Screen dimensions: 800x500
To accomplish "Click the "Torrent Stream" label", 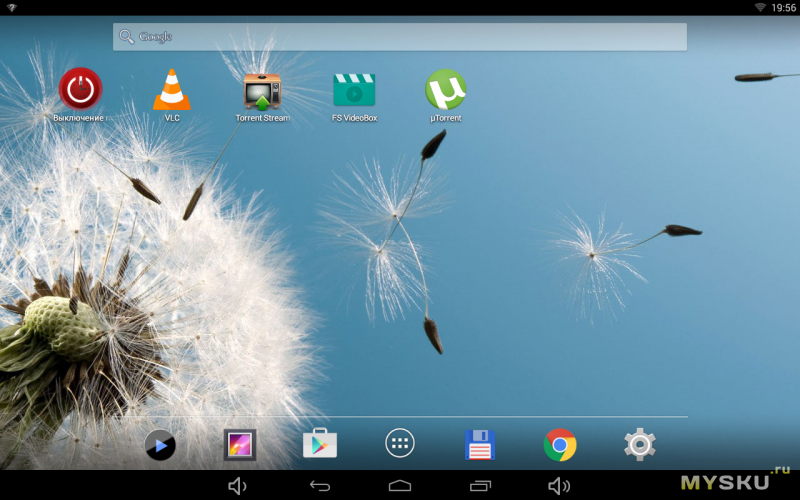I will coord(262,118).
